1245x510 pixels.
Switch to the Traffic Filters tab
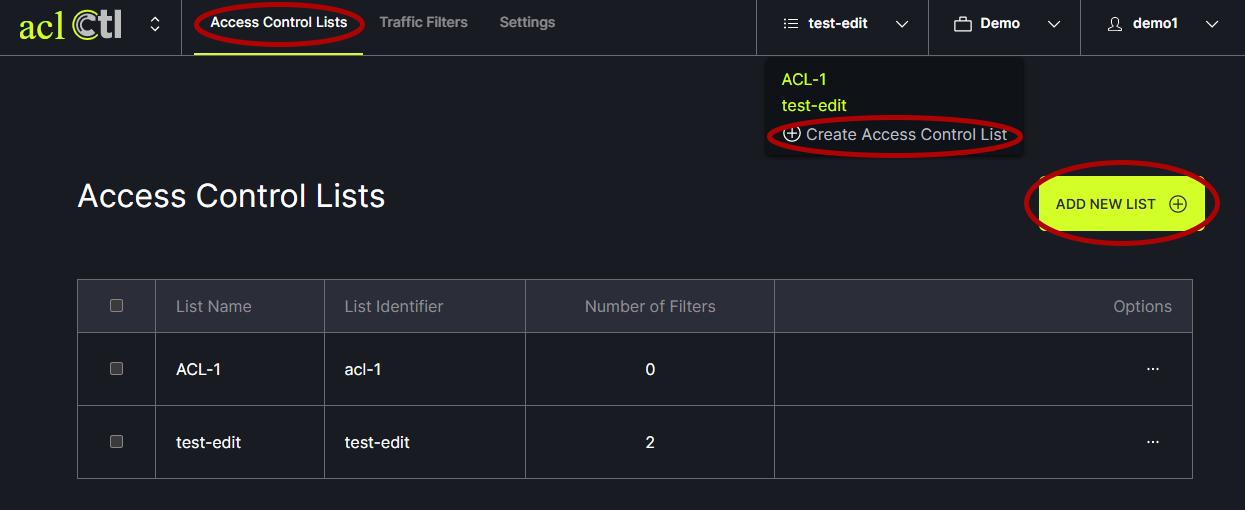click(423, 22)
